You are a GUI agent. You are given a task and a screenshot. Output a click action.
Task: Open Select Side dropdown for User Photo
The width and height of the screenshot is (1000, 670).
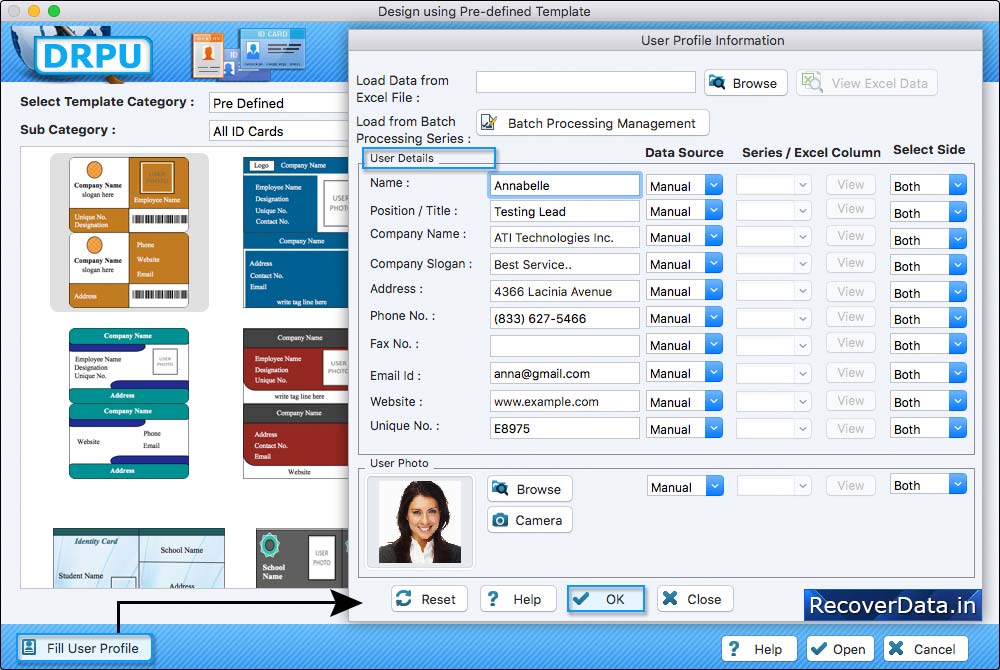[928, 485]
